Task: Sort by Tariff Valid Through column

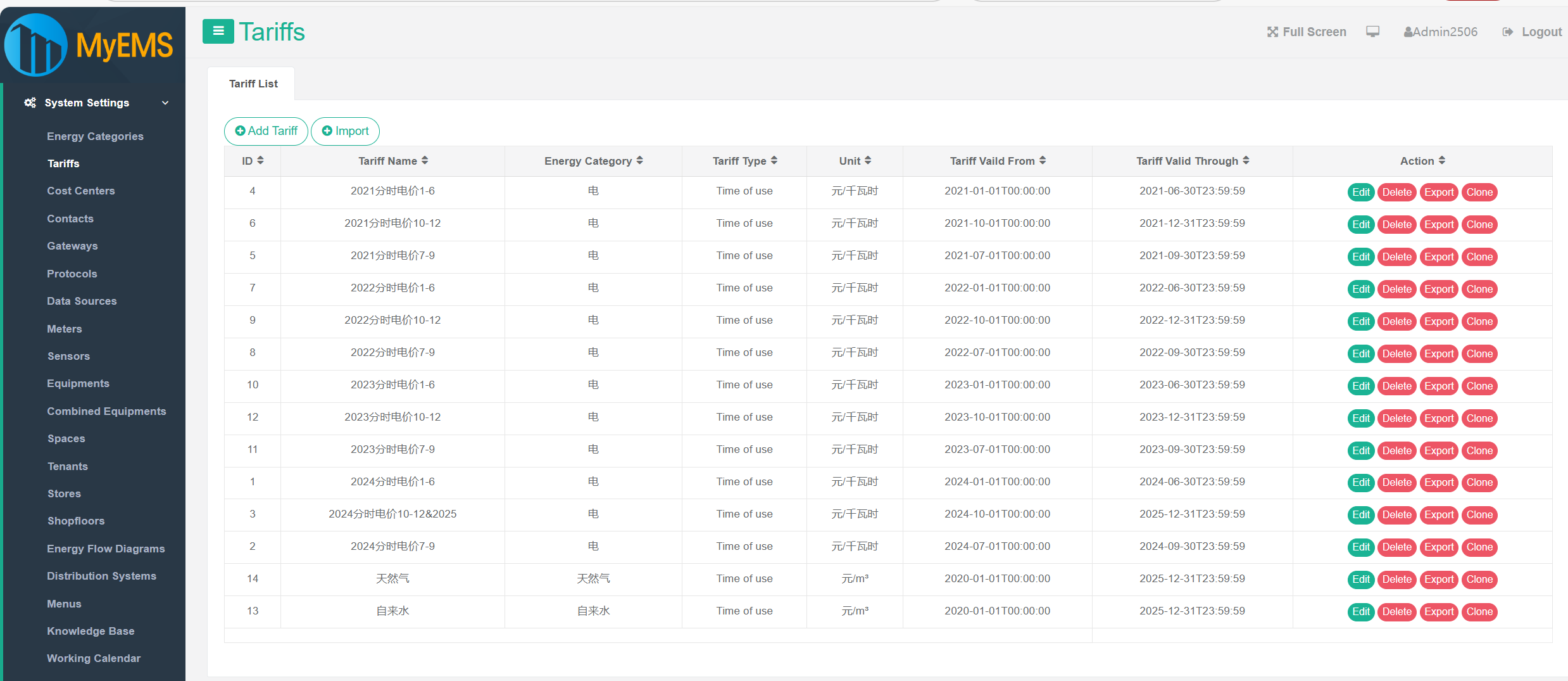Action: point(1246,161)
